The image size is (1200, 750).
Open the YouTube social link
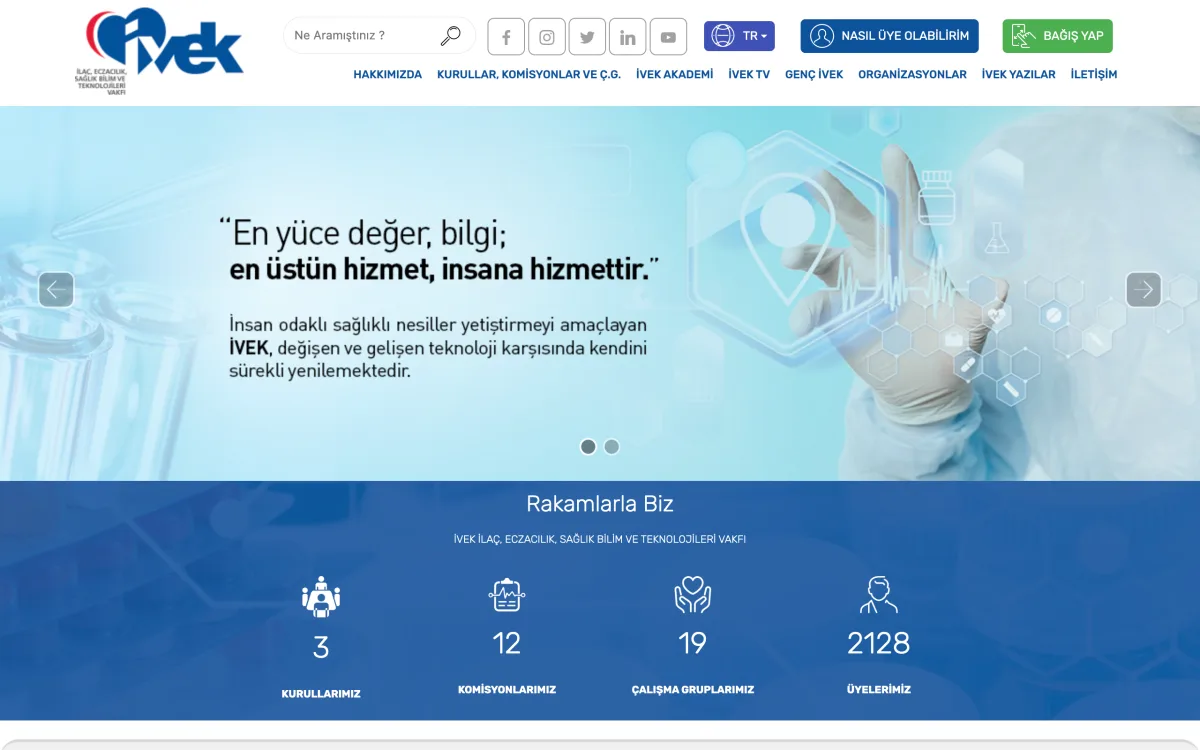tap(668, 37)
